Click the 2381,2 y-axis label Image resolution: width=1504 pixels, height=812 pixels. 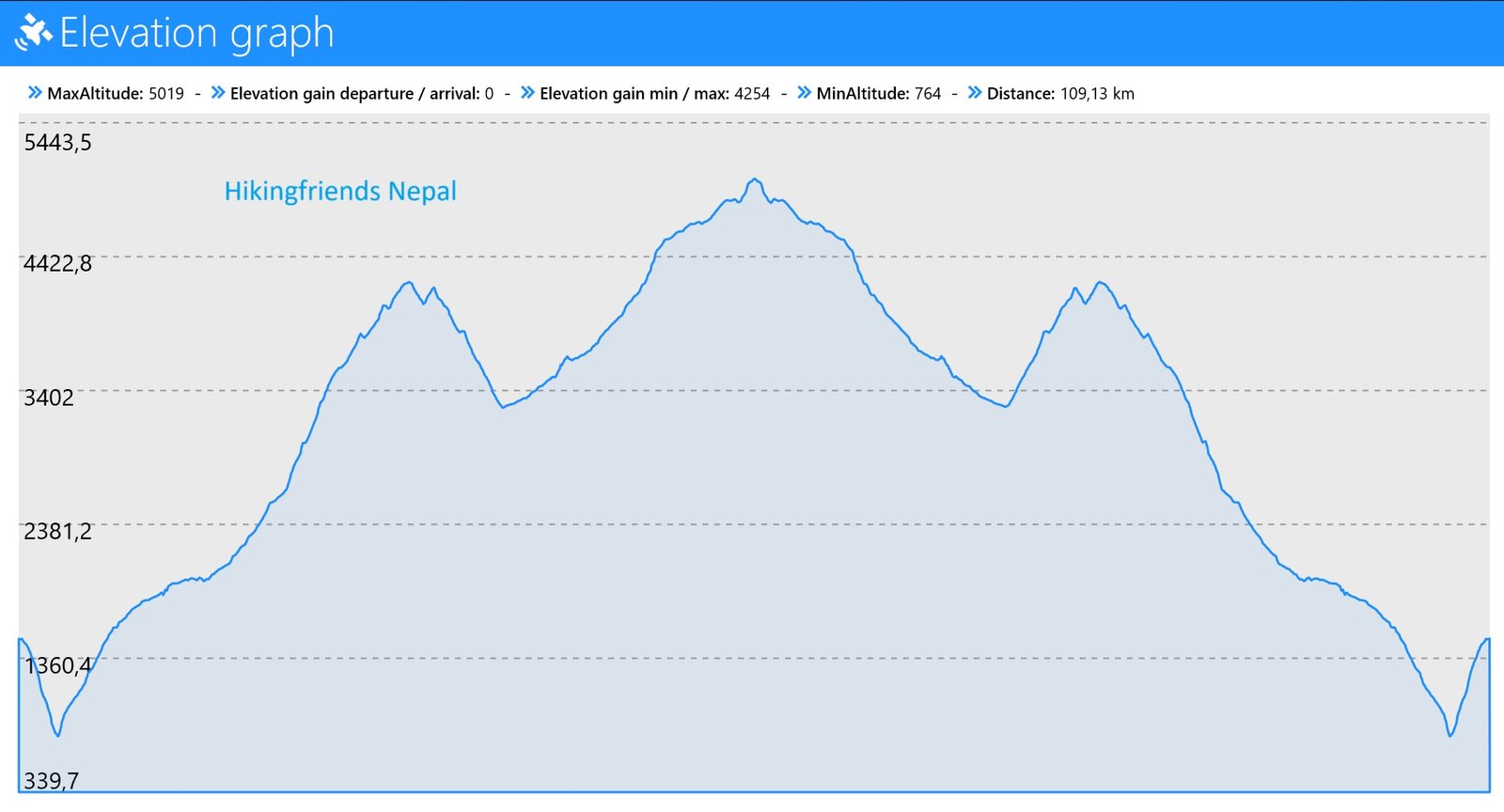(x=58, y=532)
